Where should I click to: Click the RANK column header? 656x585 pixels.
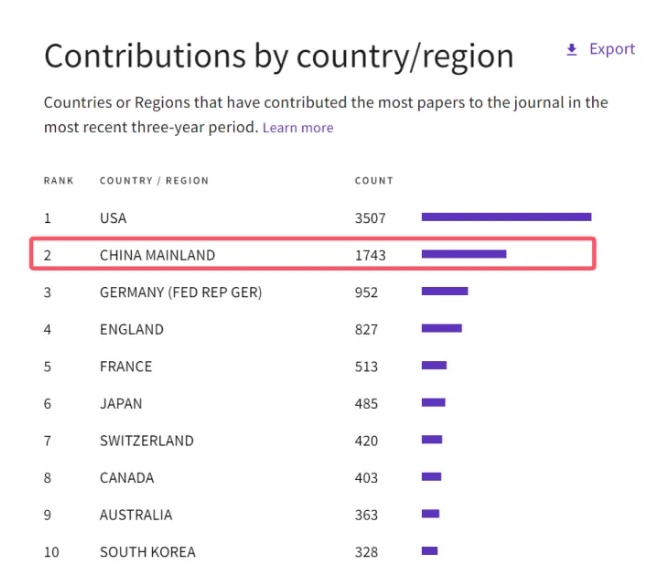tap(59, 181)
